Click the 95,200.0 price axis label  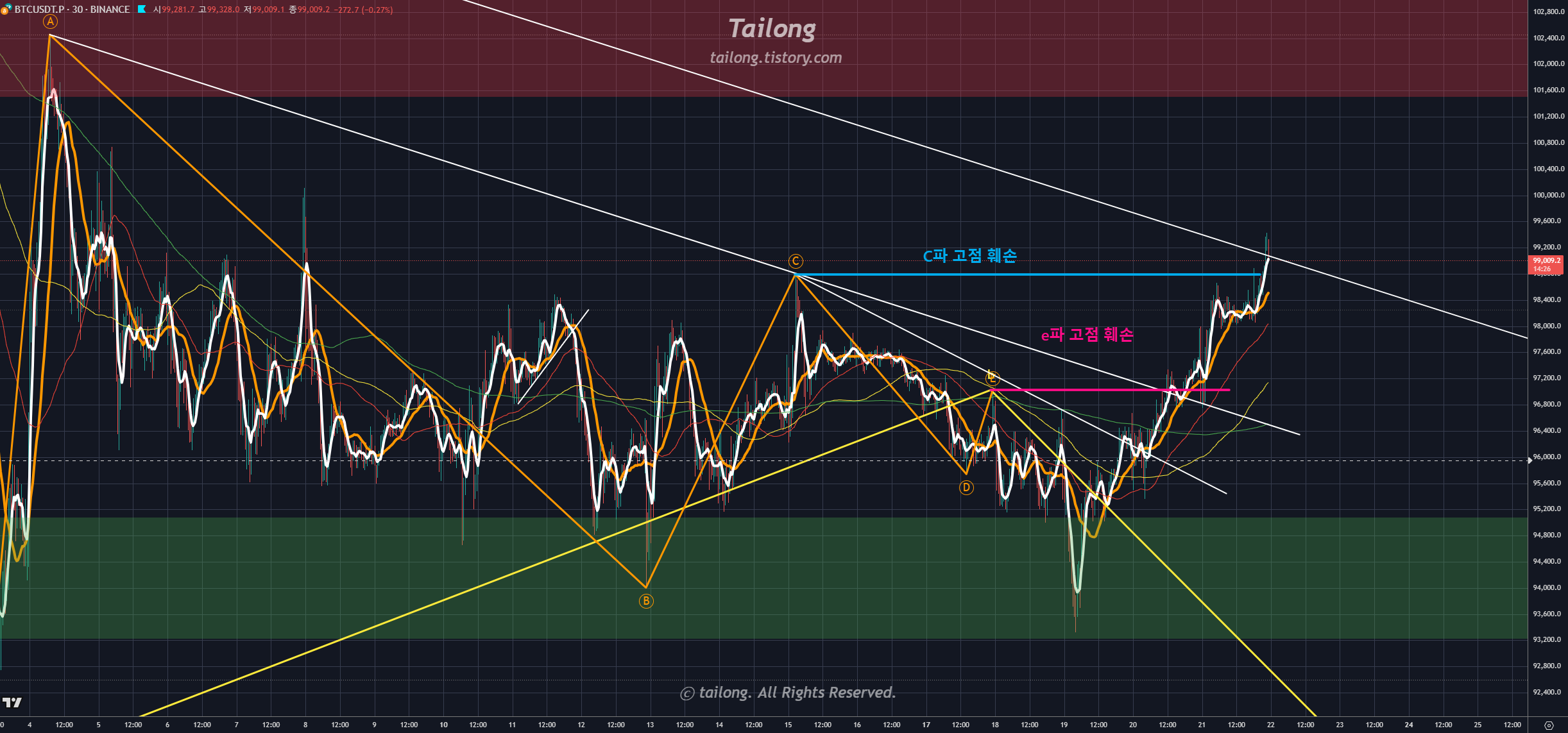(x=1548, y=509)
